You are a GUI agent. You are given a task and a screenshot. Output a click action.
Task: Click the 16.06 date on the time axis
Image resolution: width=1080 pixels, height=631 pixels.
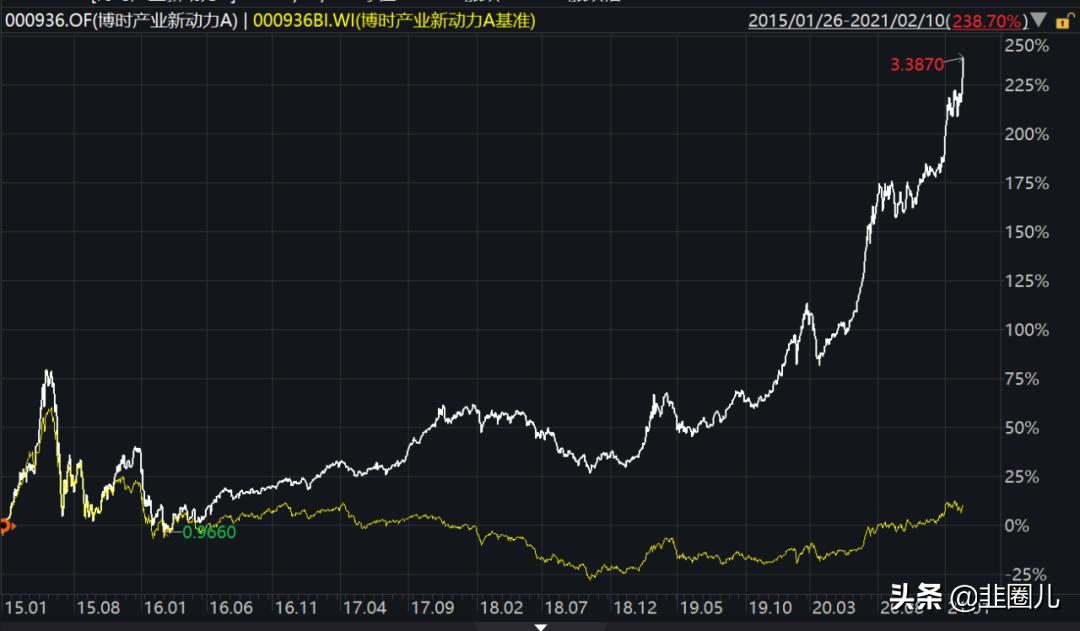pyautogui.click(x=231, y=608)
